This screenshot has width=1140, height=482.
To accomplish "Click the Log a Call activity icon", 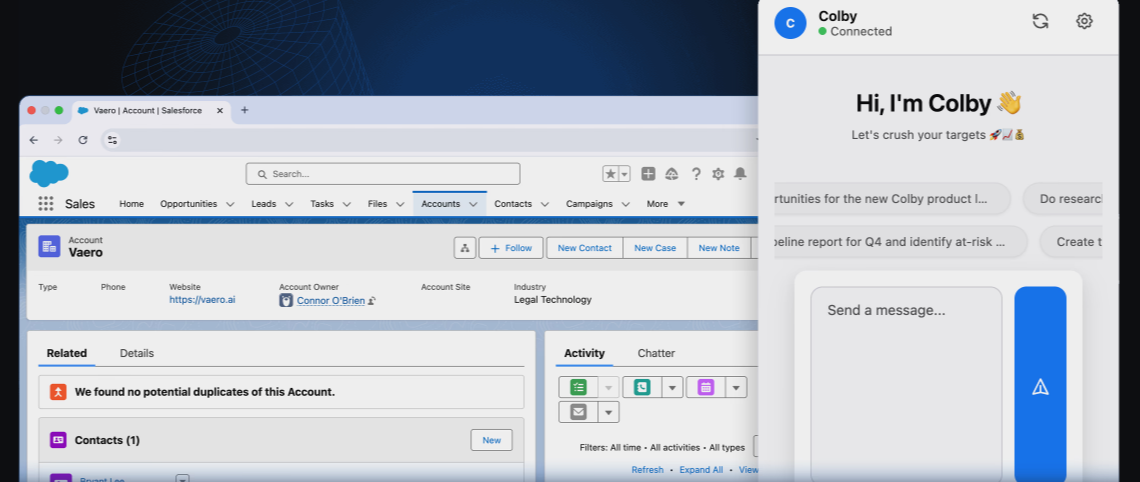I will [x=642, y=387].
